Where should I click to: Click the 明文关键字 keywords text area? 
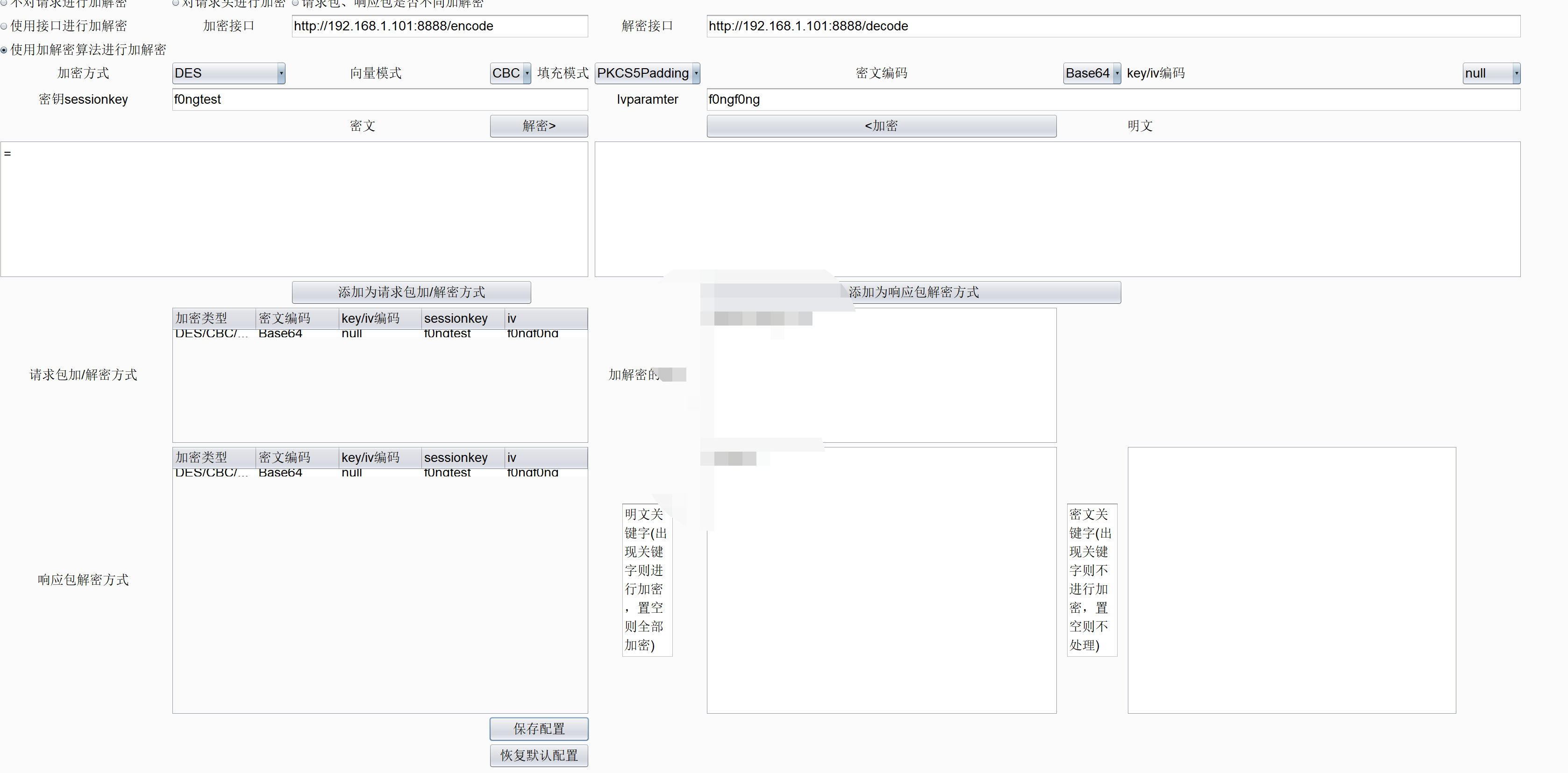click(x=881, y=580)
